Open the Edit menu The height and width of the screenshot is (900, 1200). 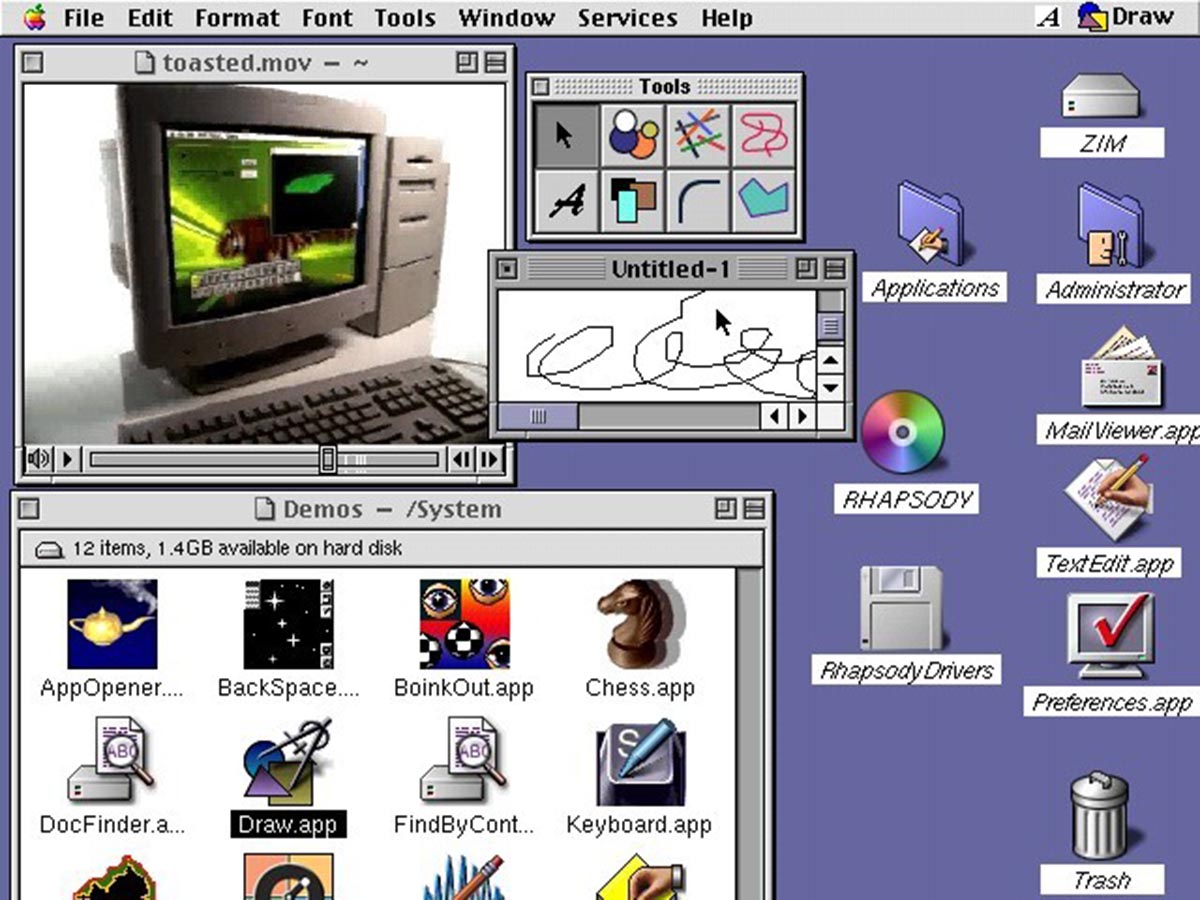[150, 18]
